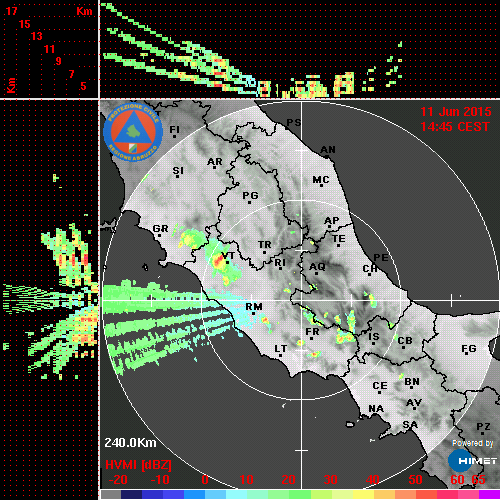Screen dimensions: 500x500
Task: Select the FG city label
Action: [x=469, y=349]
